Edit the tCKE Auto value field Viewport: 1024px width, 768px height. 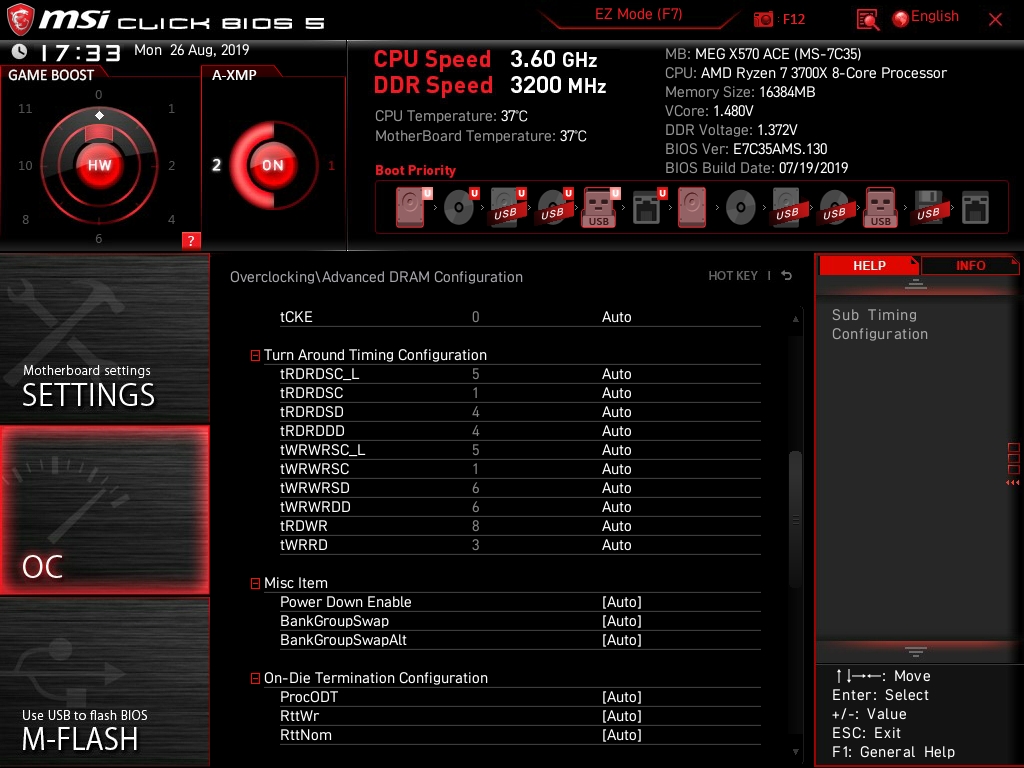616,317
